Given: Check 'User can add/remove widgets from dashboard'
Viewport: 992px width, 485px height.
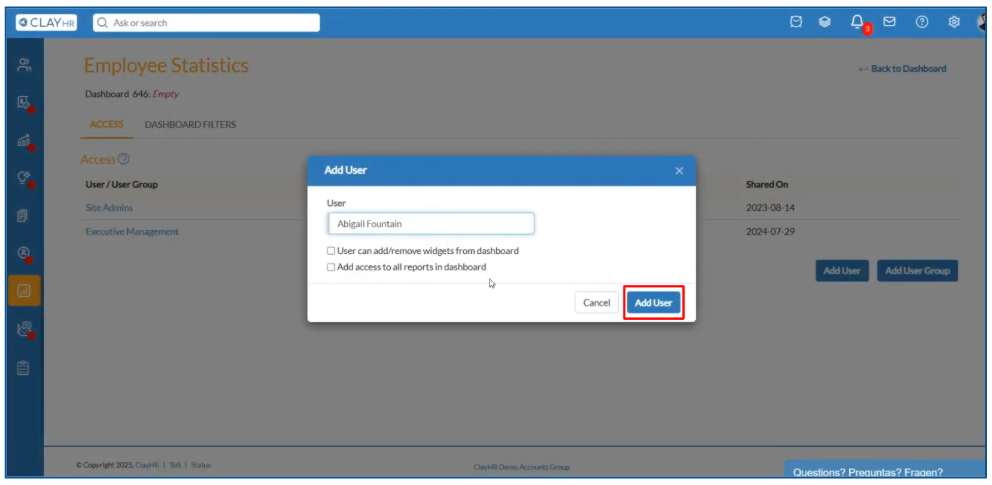Looking at the screenshot, I should [x=331, y=251].
